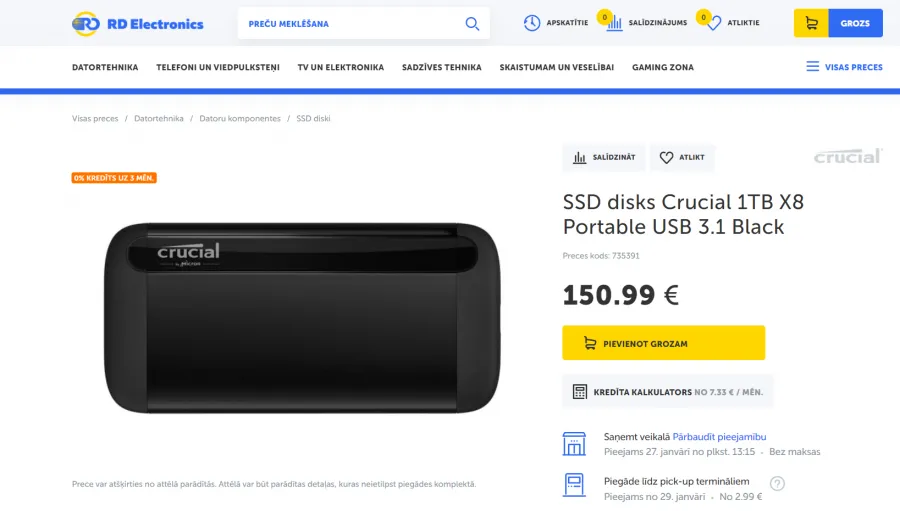This screenshot has width=900, height=511.
Task: Click the Crucial X8 product image
Action: point(302,318)
